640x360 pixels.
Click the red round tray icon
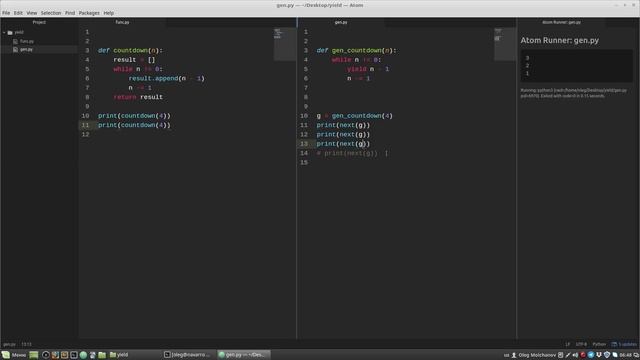click(x=583, y=355)
